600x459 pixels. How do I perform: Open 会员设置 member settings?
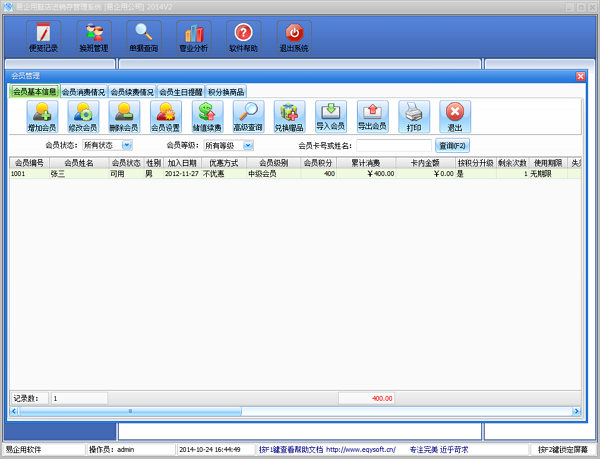tap(166, 117)
